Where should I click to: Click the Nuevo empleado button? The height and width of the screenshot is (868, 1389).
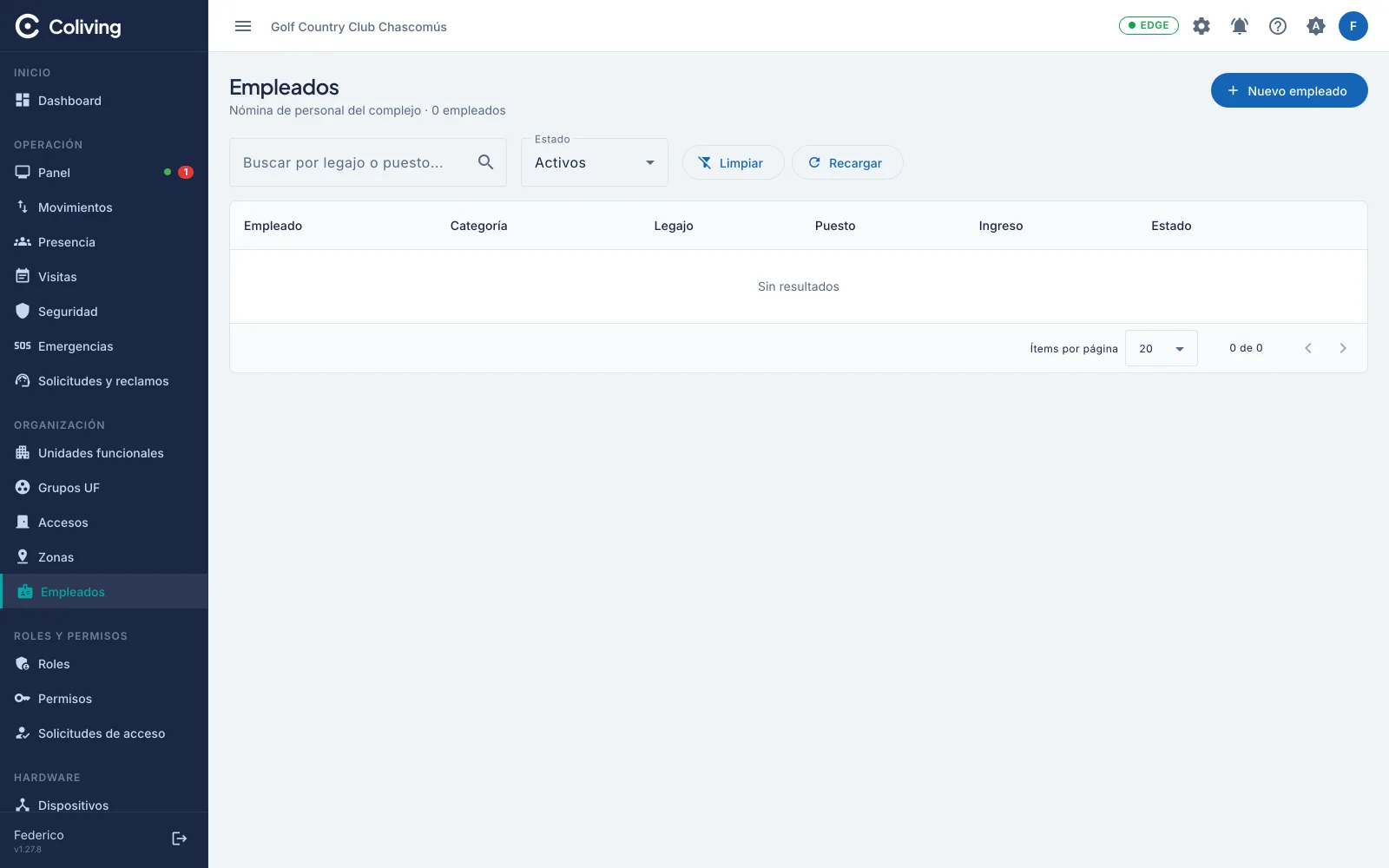tap(1289, 90)
